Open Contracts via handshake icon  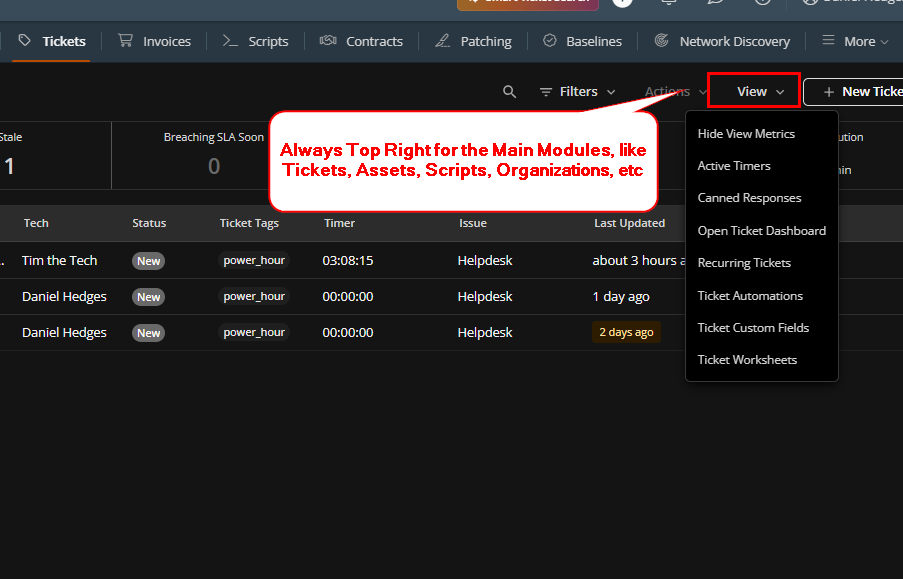coord(361,41)
